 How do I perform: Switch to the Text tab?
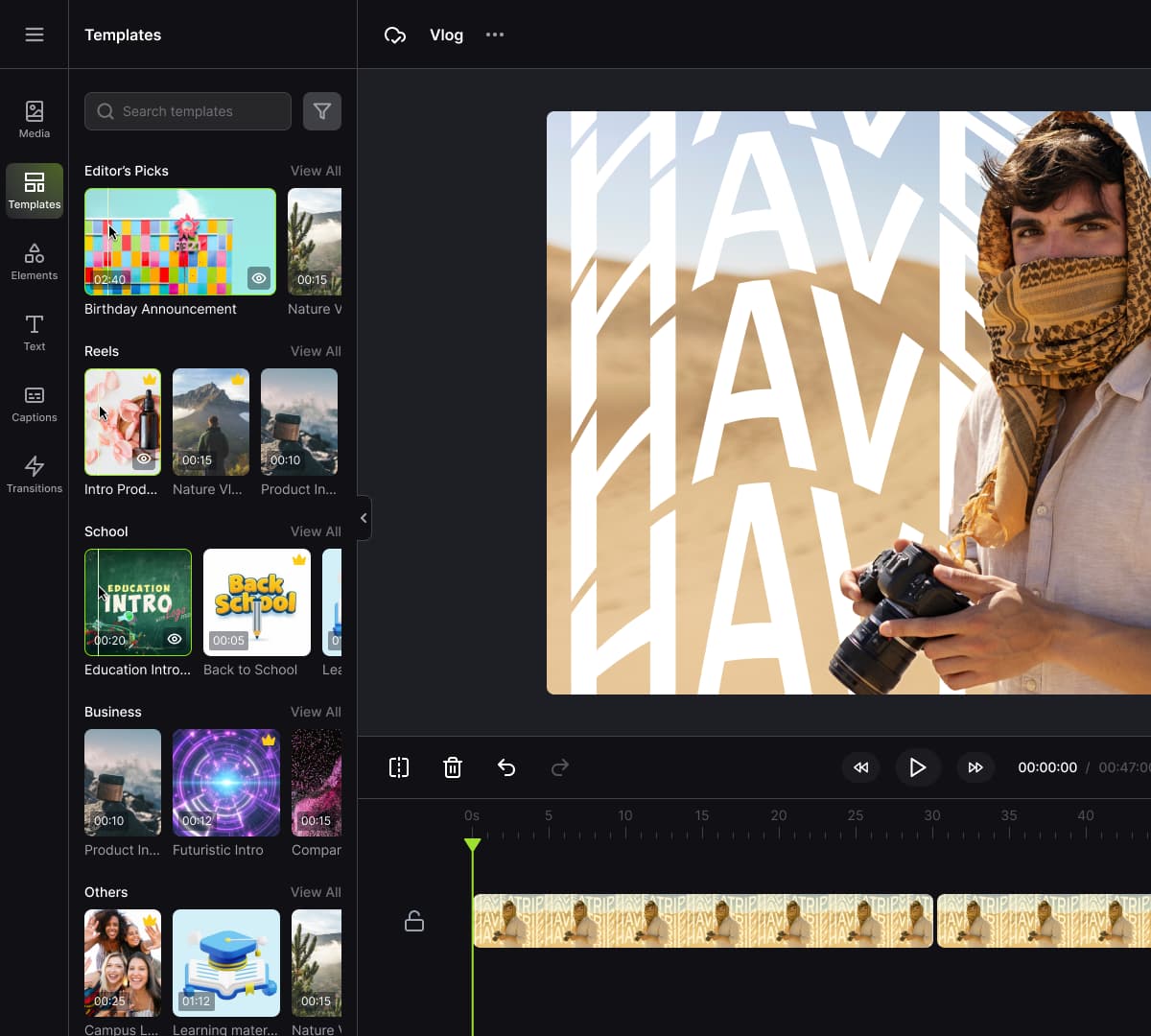point(35,332)
